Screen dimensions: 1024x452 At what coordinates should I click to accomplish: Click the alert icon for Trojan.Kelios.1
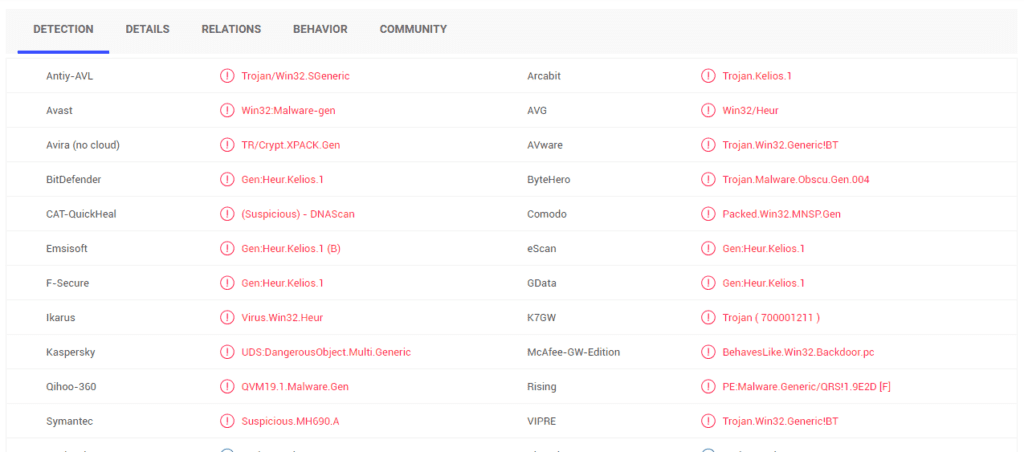708,76
